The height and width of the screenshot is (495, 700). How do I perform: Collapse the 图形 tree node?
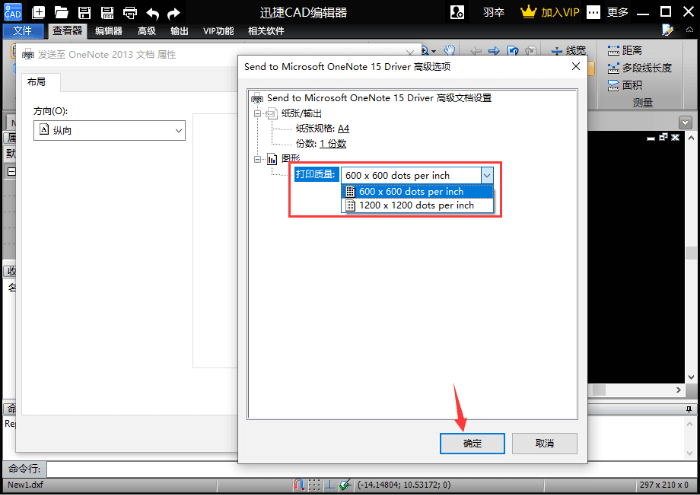click(x=258, y=159)
